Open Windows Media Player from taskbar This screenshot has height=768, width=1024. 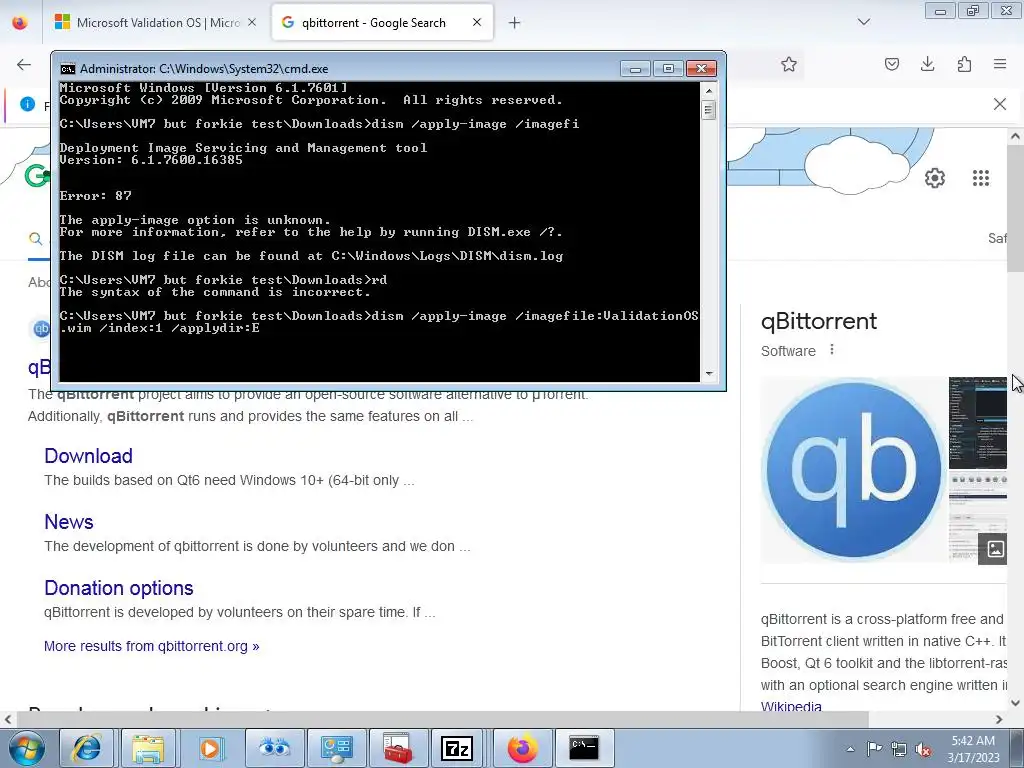[210, 748]
